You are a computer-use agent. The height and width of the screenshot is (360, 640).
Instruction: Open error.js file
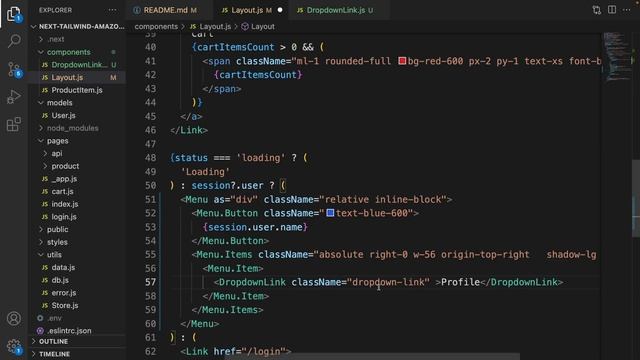tap(77, 293)
